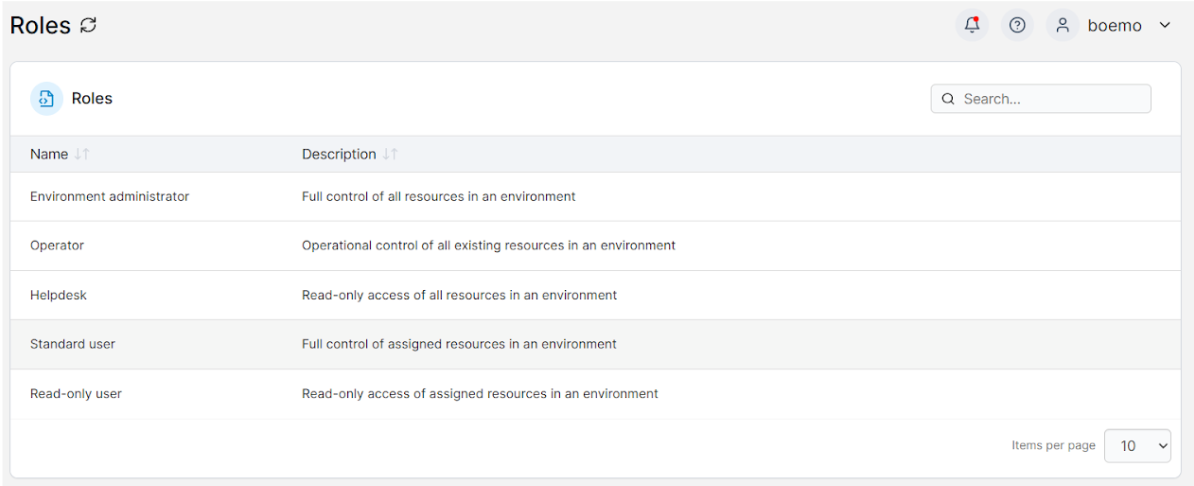1194x486 pixels.
Task: Open the Items per page dropdown
Action: click(x=1138, y=446)
